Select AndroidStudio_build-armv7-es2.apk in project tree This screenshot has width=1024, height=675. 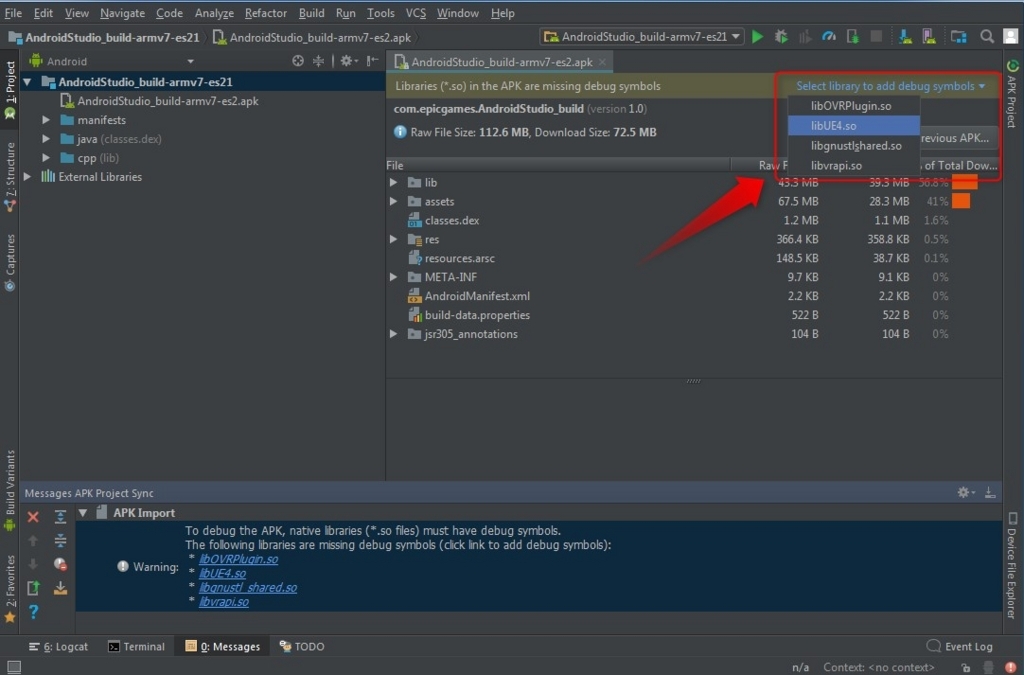(x=167, y=101)
